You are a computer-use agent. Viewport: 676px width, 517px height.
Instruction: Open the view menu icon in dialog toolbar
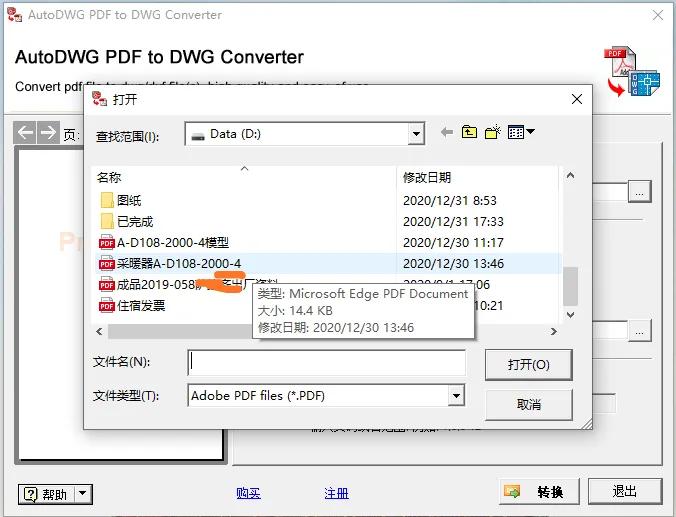[x=521, y=132]
